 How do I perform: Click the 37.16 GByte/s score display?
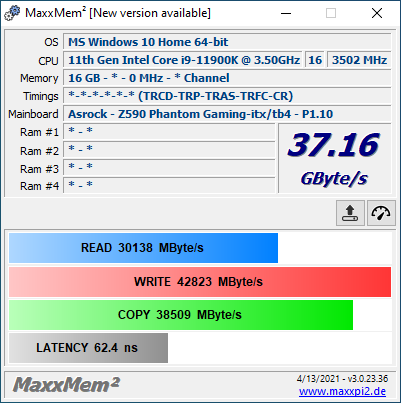[x=334, y=159]
